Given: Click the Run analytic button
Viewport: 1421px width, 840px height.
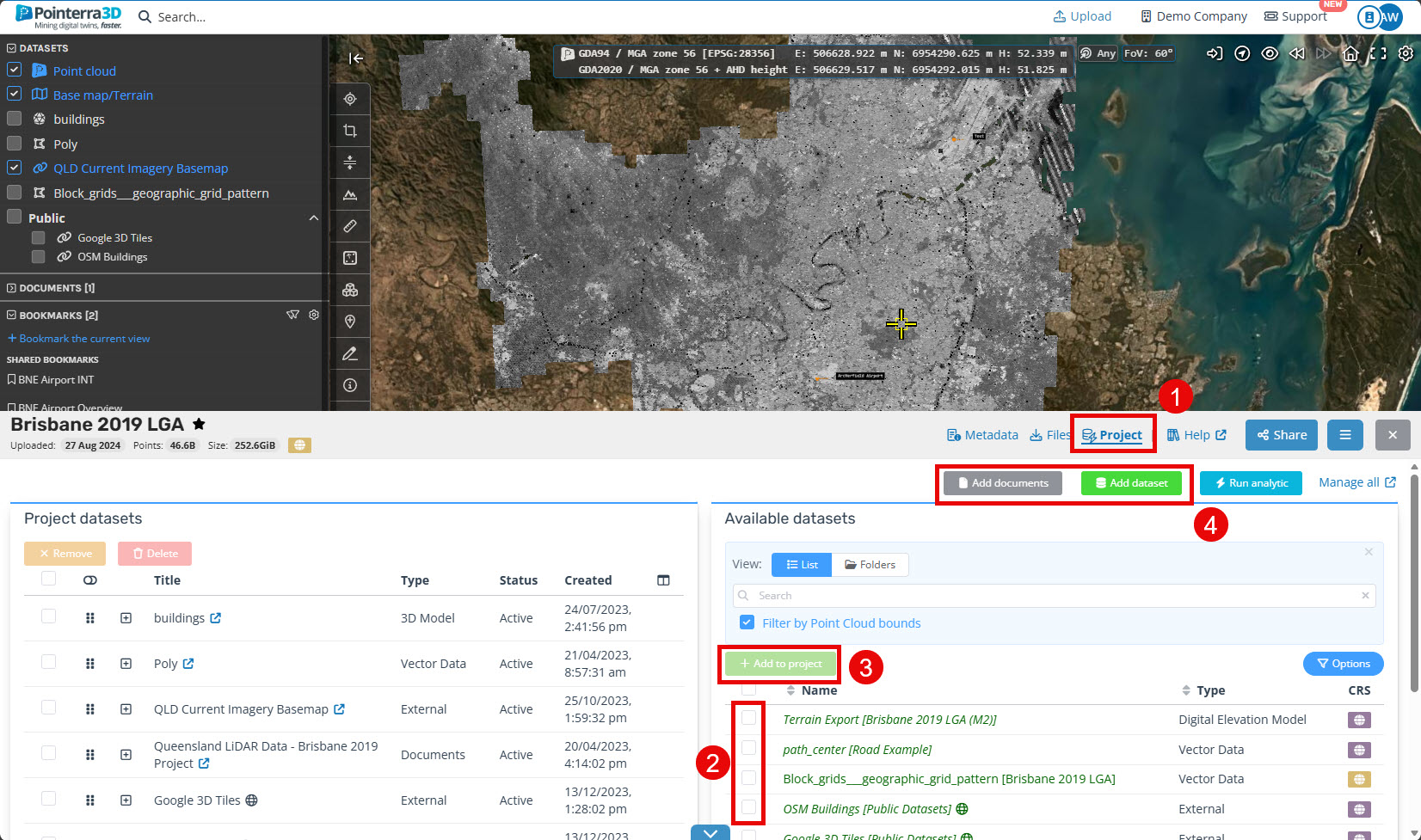Looking at the screenshot, I should [x=1251, y=483].
